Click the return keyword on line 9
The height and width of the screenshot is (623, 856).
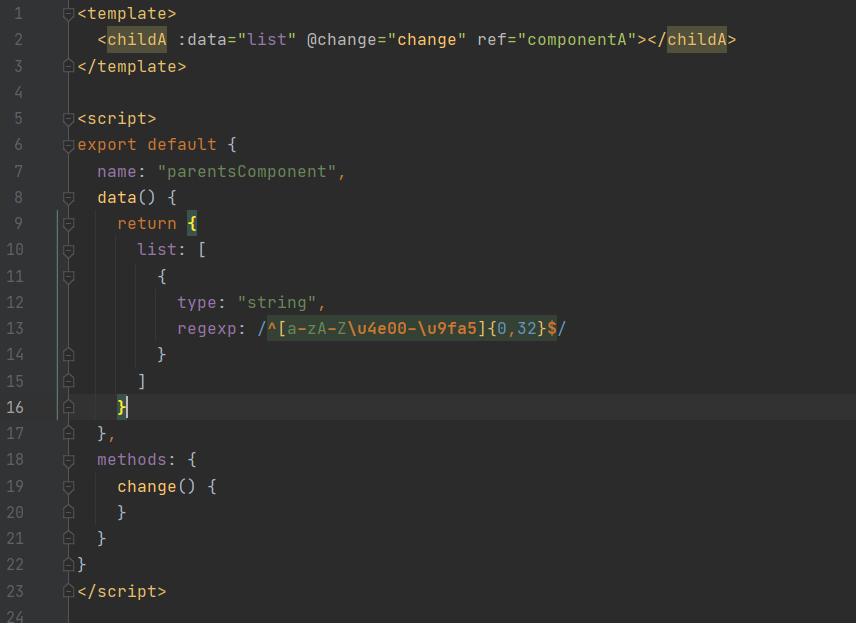coord(147,224)
